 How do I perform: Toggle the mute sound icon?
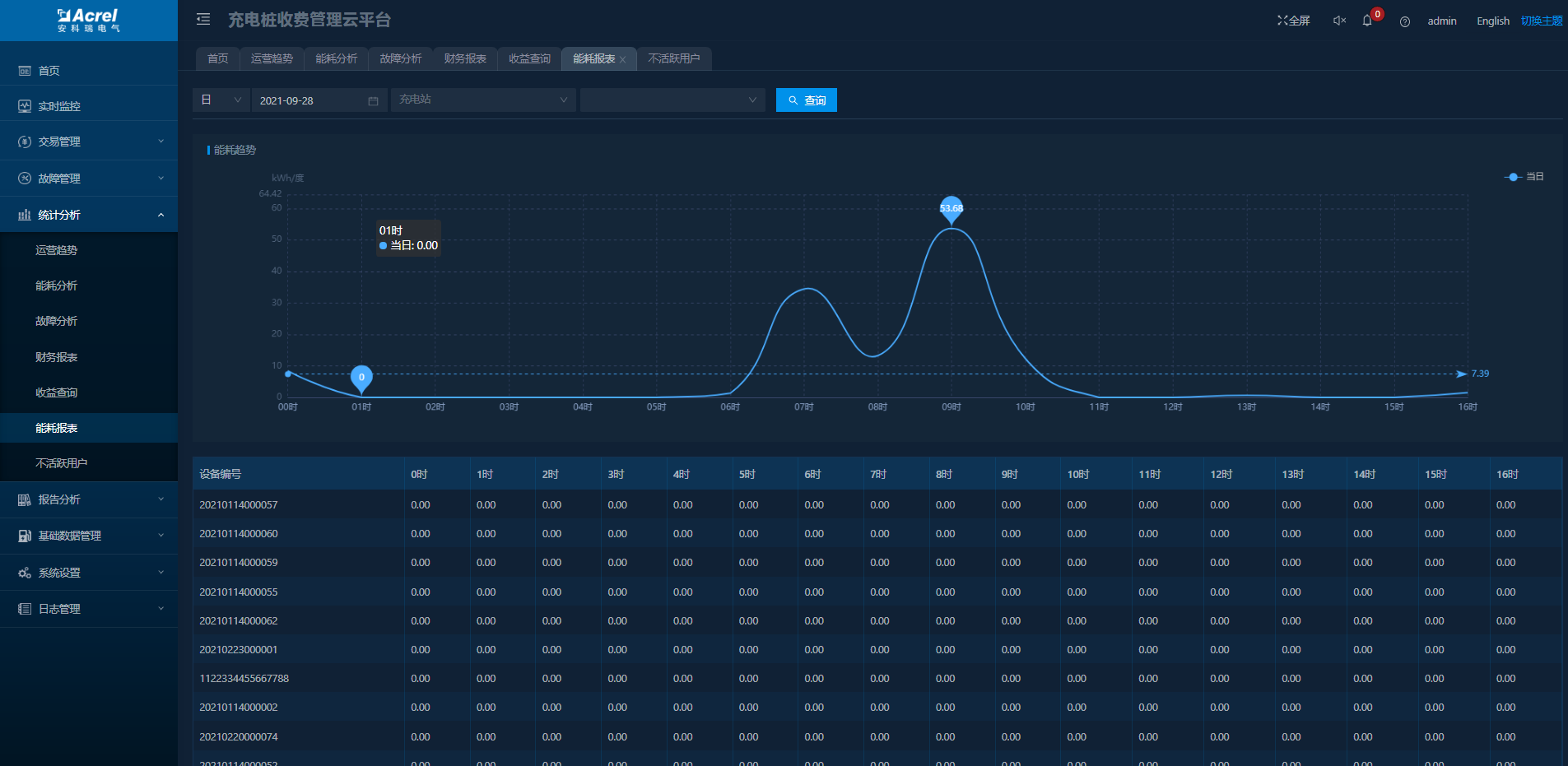point(1339,21)
